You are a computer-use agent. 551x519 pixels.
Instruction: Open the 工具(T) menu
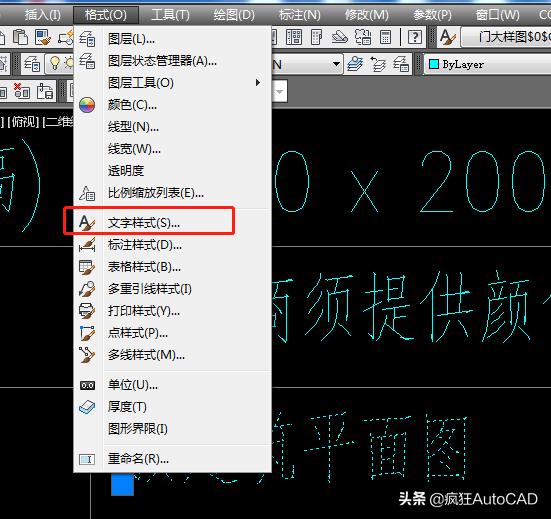click(170, 15)
